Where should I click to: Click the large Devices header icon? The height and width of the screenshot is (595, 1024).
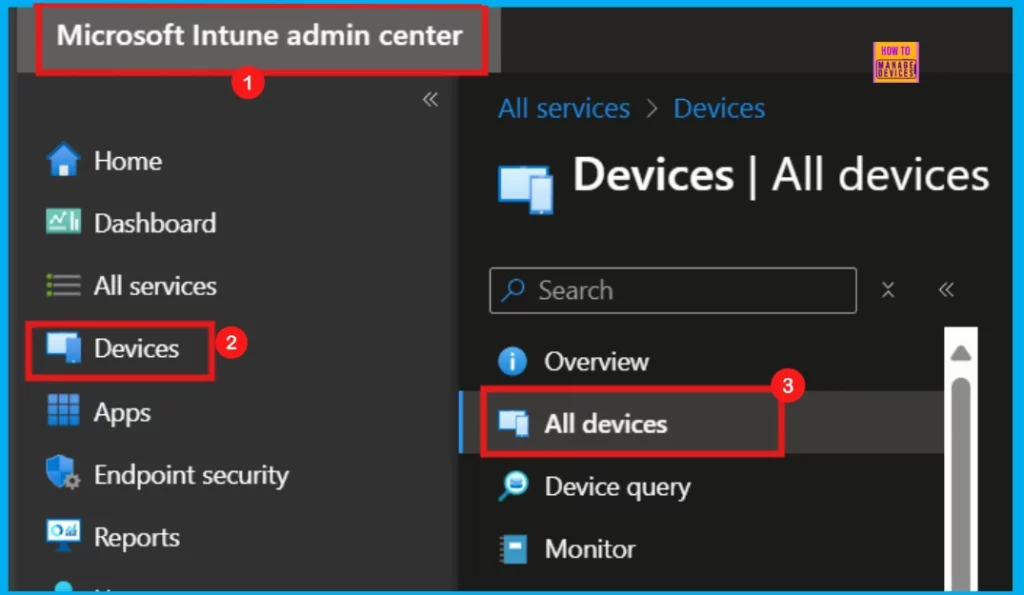click(x=526, y=189)
